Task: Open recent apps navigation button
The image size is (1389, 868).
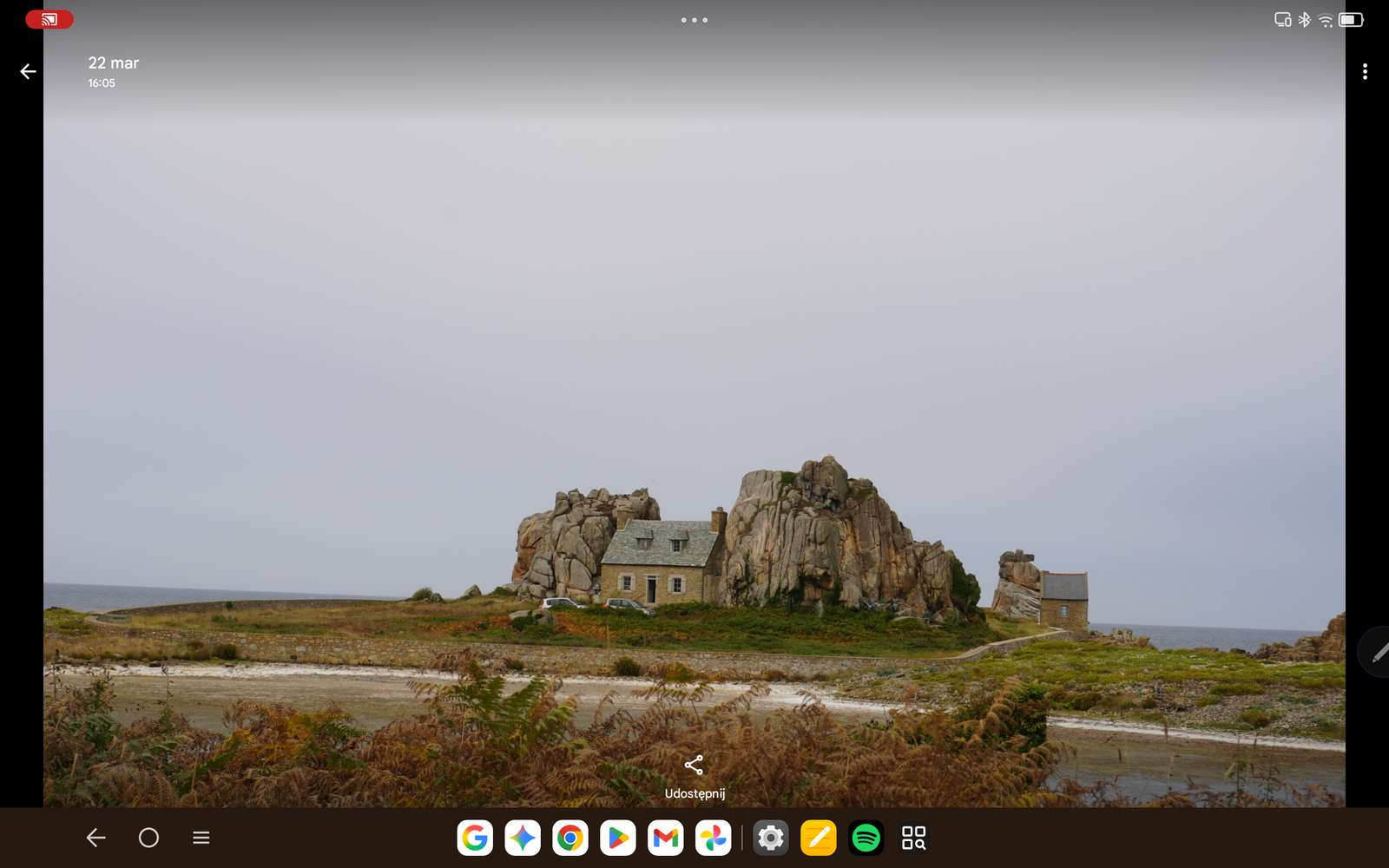Action: pos(201,838)
